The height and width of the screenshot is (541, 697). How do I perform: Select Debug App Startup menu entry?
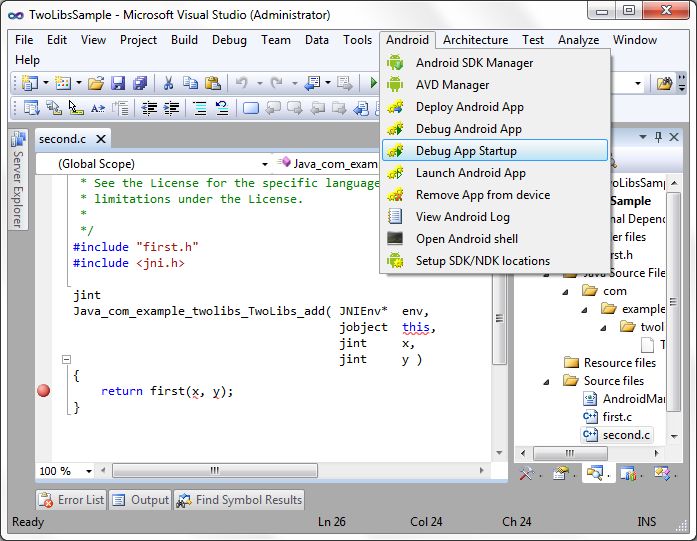495,151
